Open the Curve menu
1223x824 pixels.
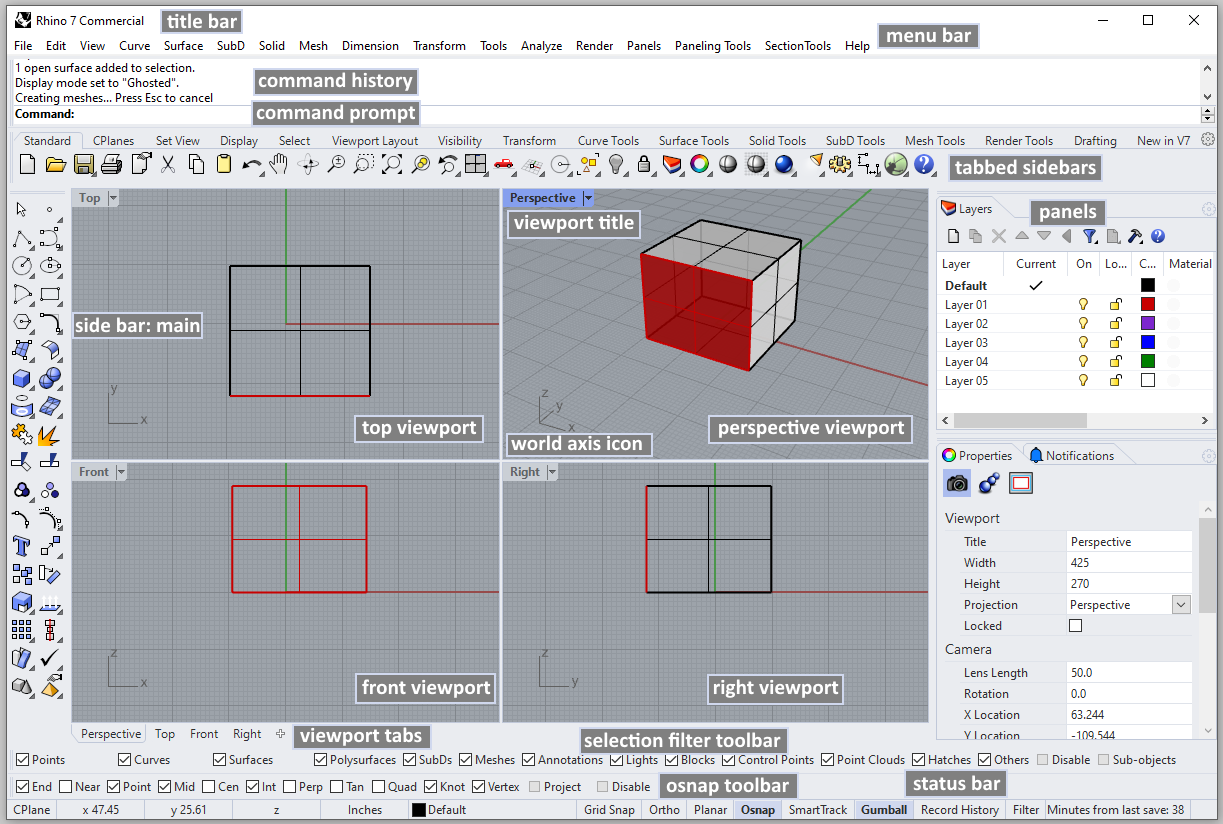coord(135,46)
